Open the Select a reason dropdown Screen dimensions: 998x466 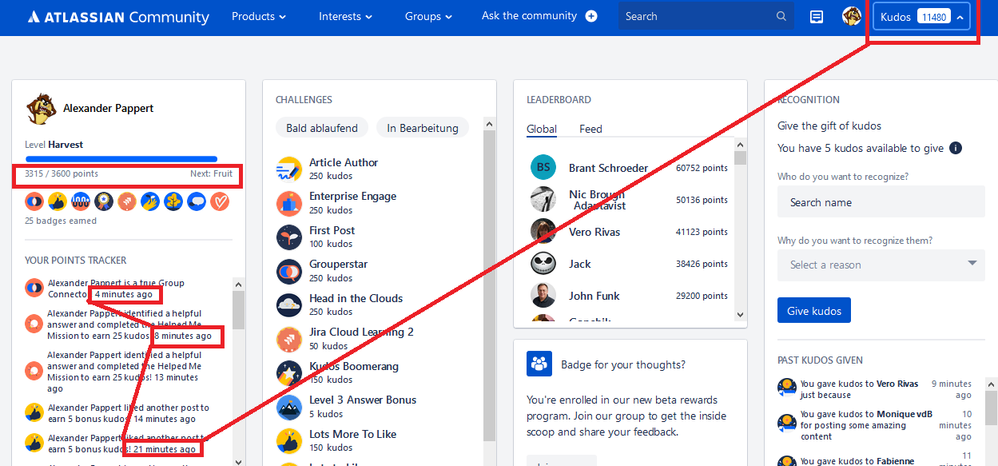pyautogui.click(x=881, y=265)
